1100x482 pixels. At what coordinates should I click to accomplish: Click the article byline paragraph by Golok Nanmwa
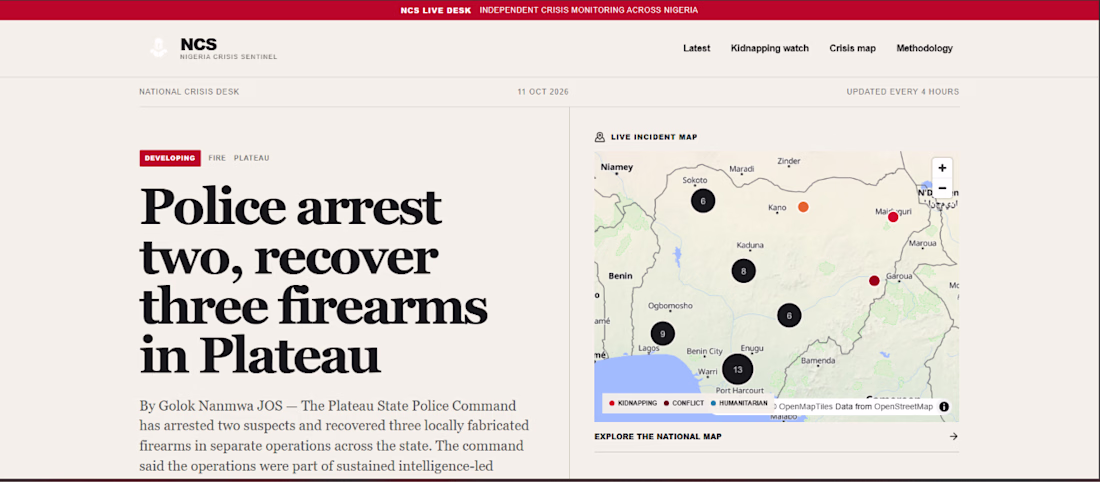tap(334, 435)
